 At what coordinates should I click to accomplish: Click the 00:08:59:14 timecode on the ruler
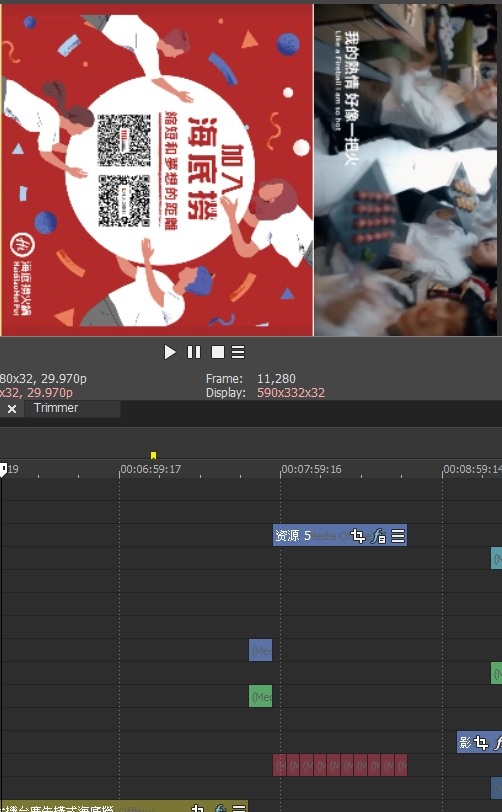coord(472,469)
